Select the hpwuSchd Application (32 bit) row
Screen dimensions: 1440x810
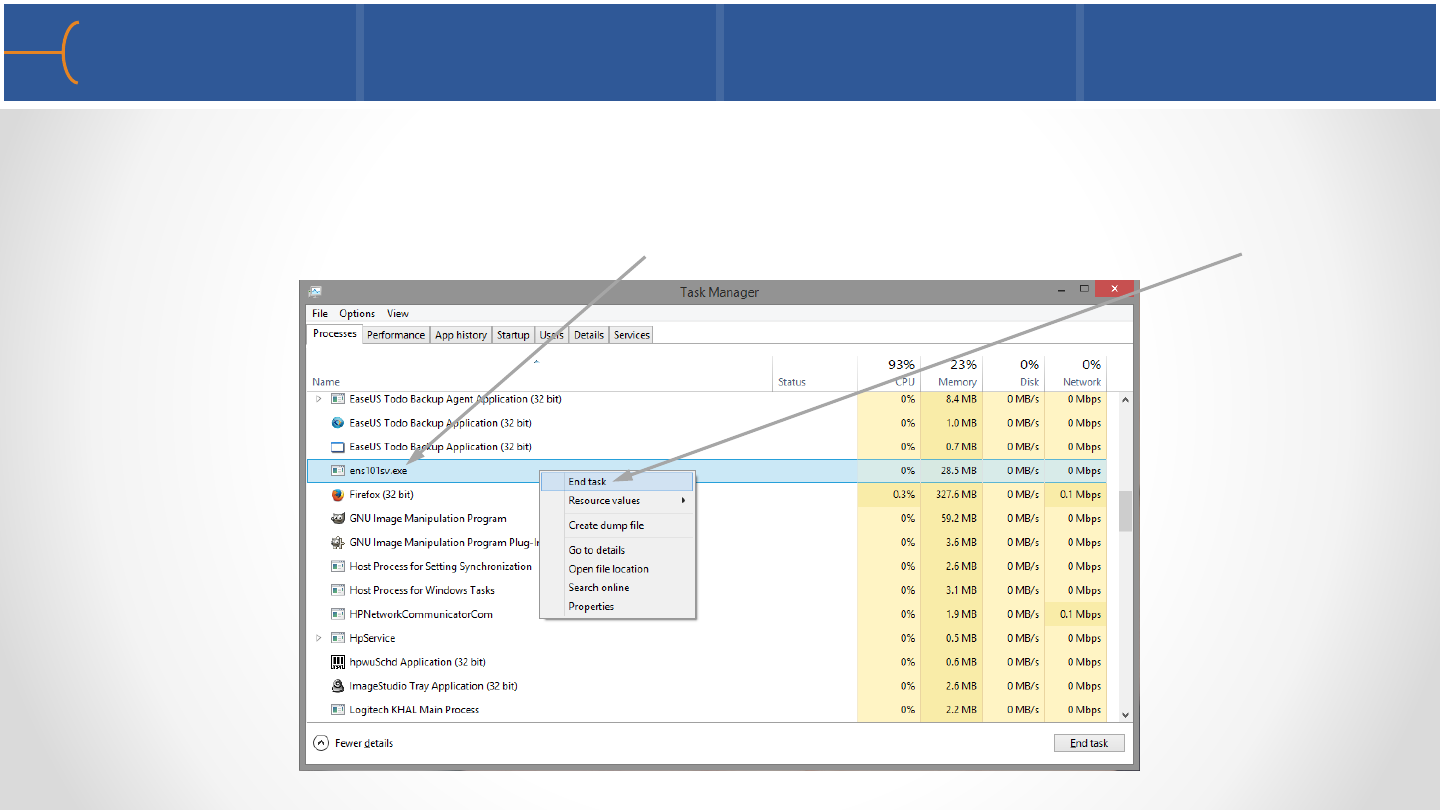707,663
